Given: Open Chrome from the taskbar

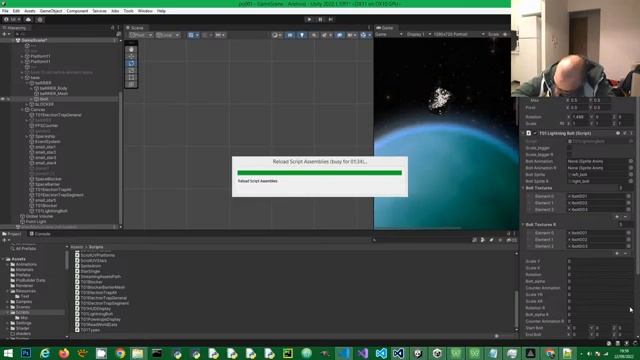Looking at the screenshot, I should (x=120, y=353).
